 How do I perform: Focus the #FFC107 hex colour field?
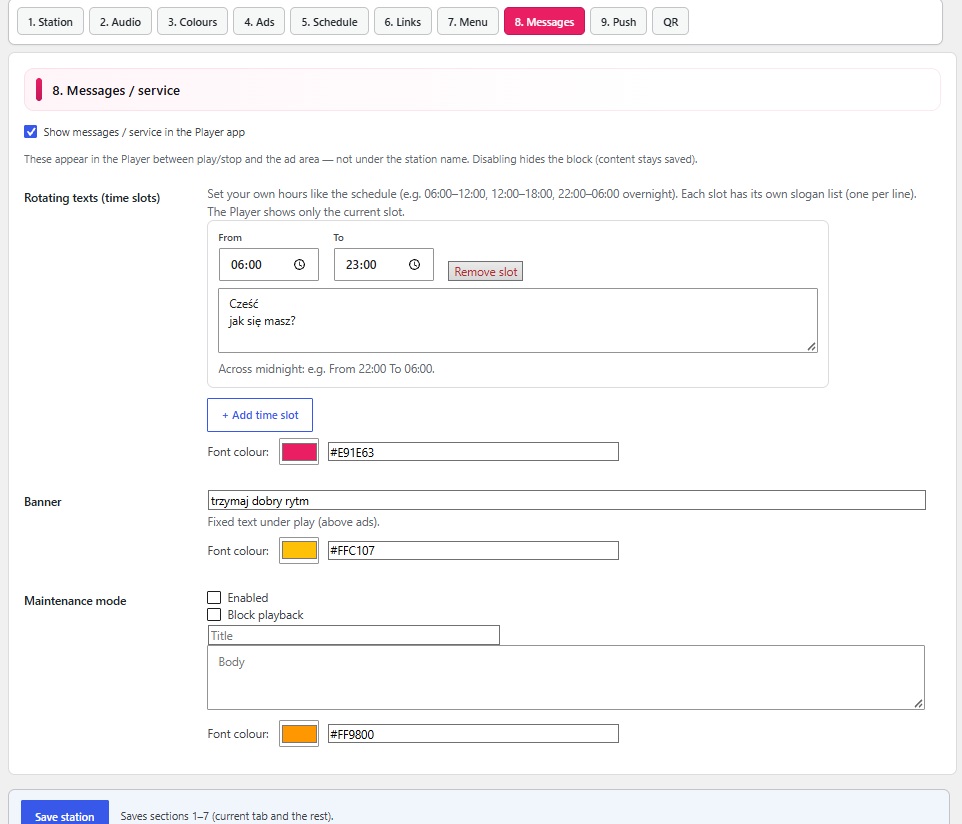coord(473,550)
